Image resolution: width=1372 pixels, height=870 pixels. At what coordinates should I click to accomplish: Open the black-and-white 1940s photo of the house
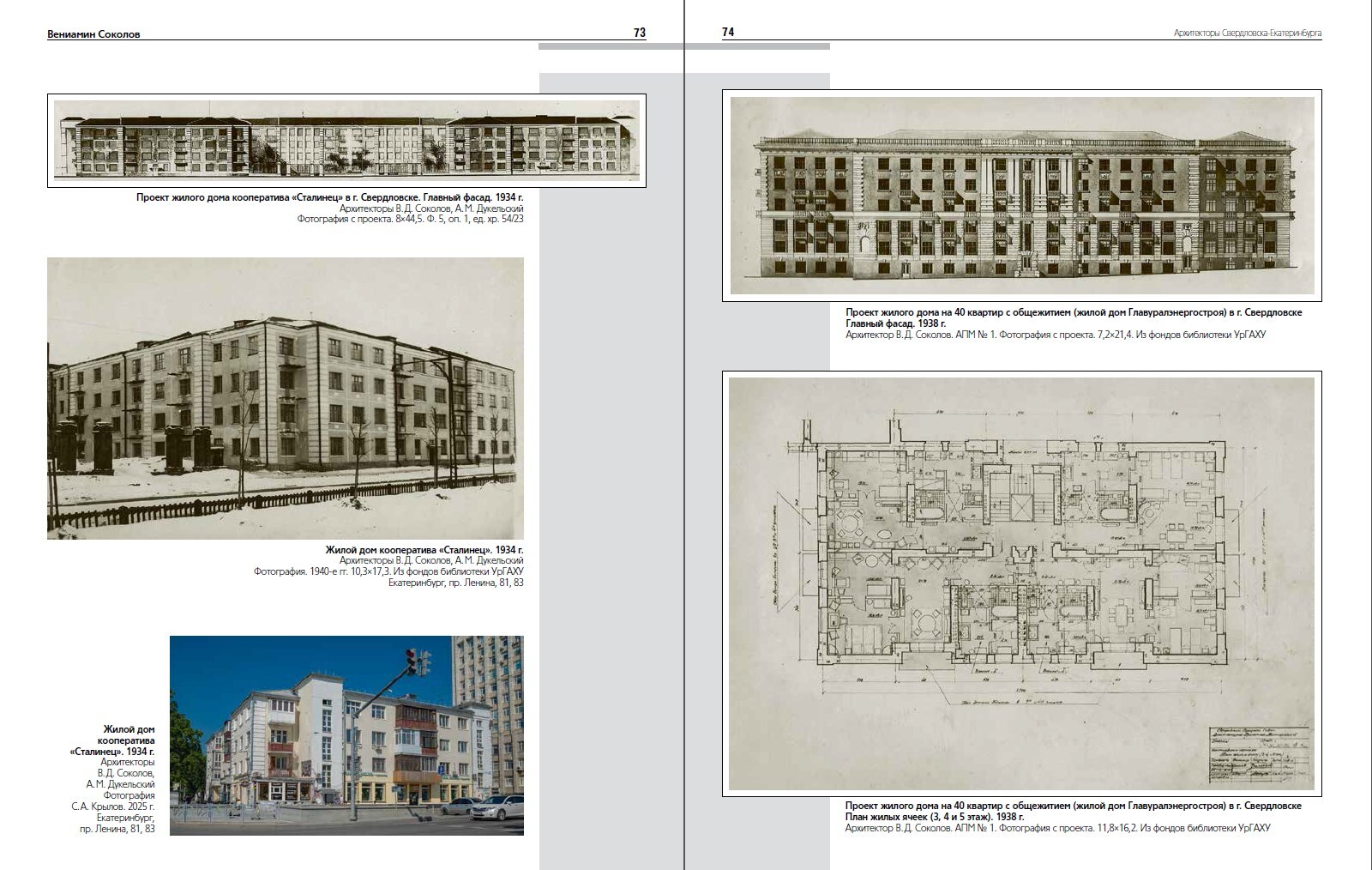point(286,398)
